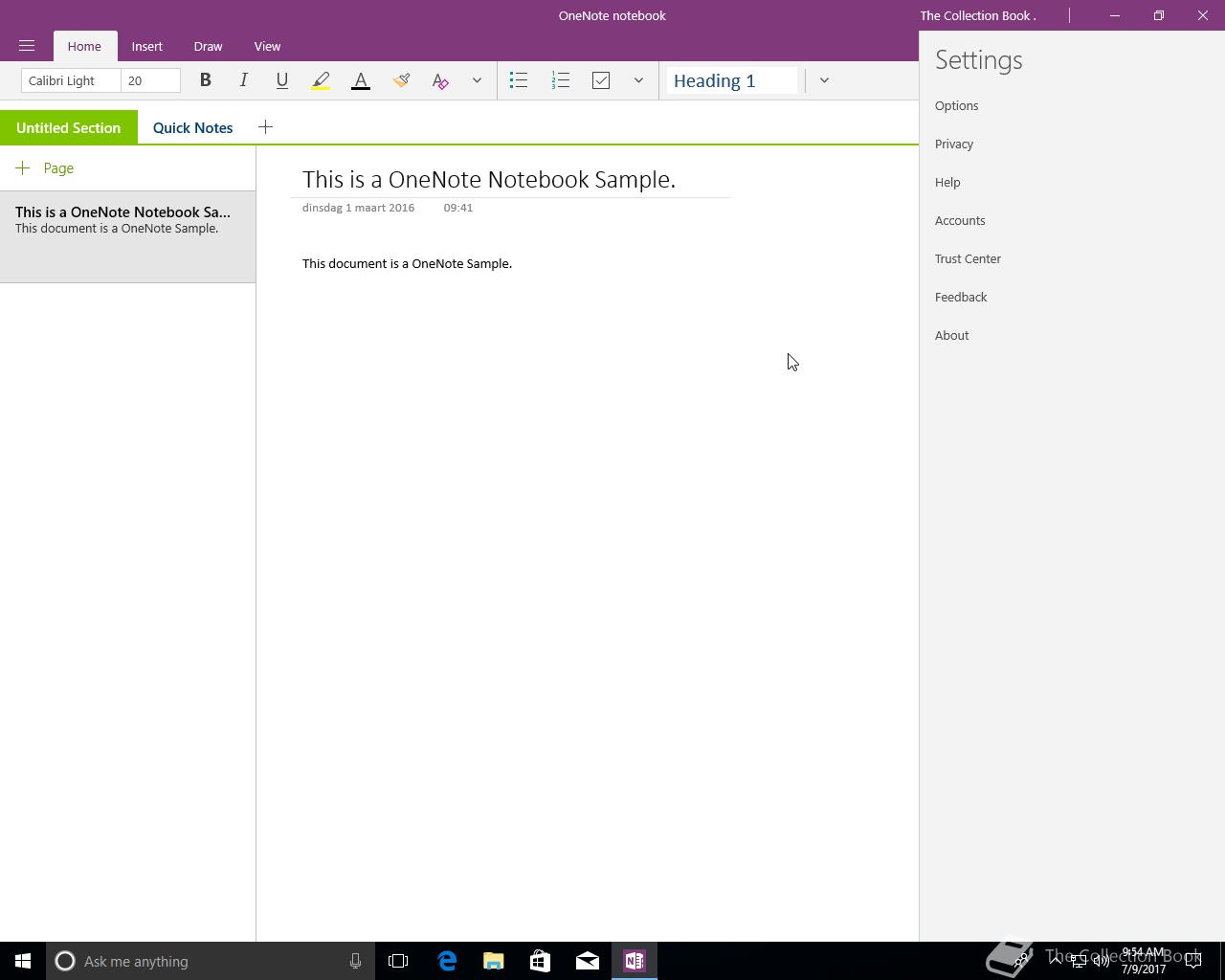The height and width of the screenshot is (980, 1225).
Task: Expand more font formatting options
Action: pyautogui.click(x=477, y=80)
